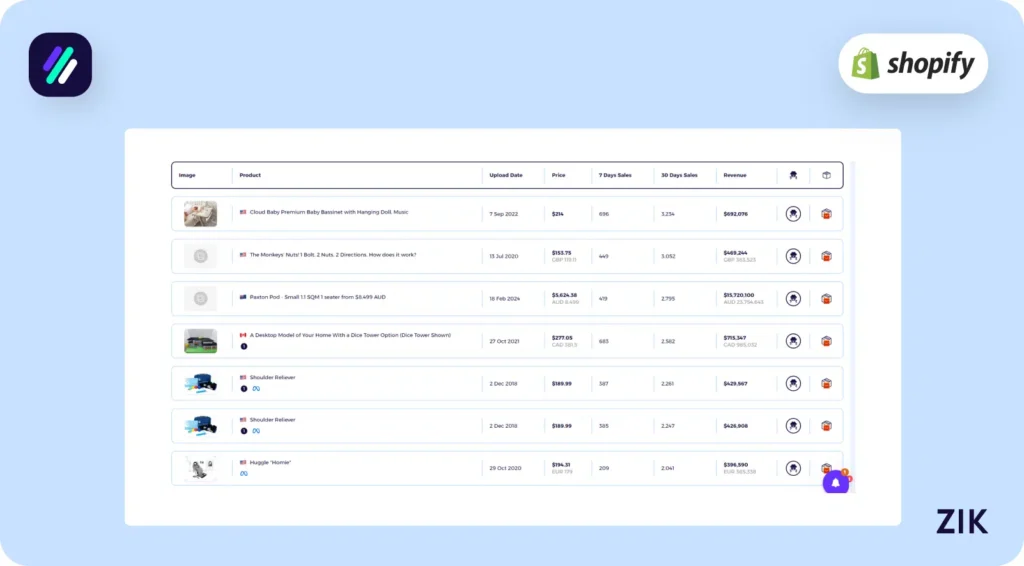Image resolution: width=1024 pixels, height=566 pixels.
Task: Click the Cloud Baby bassinet product thumbnail
Action: pyautogui.click(x=200, y=214)
